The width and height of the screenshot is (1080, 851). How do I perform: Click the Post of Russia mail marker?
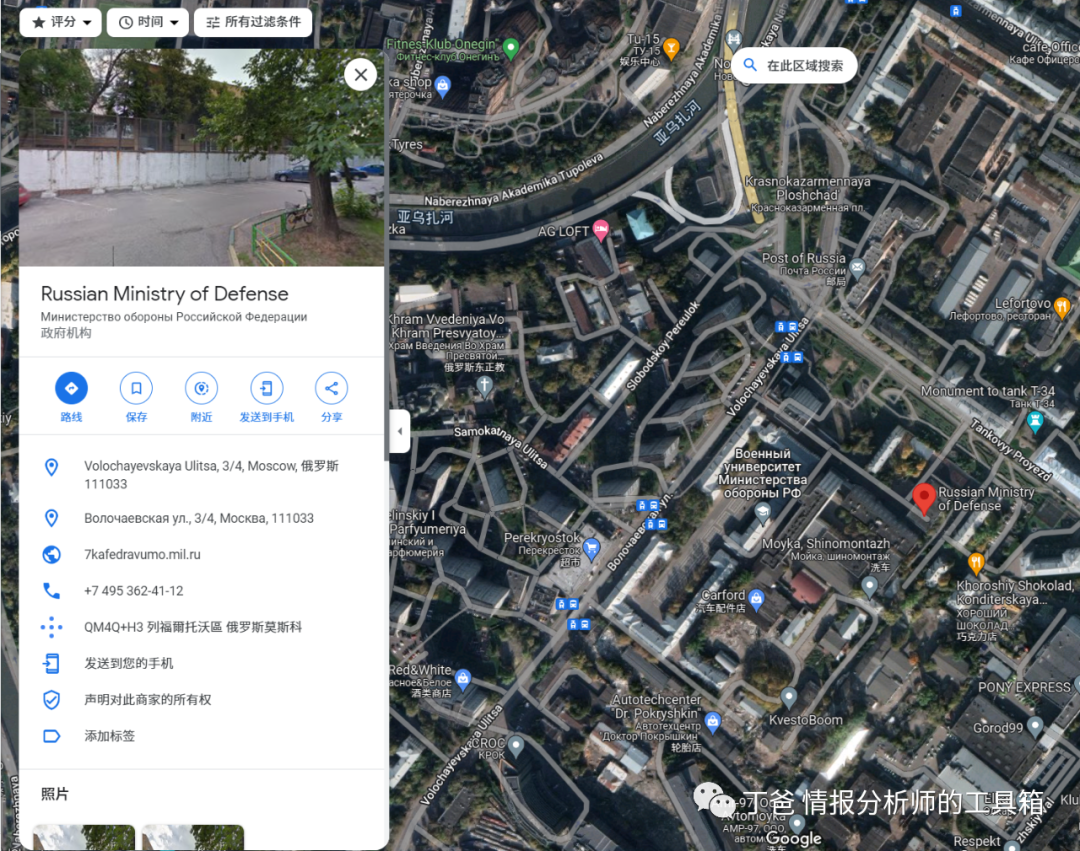tap(857, 267)
